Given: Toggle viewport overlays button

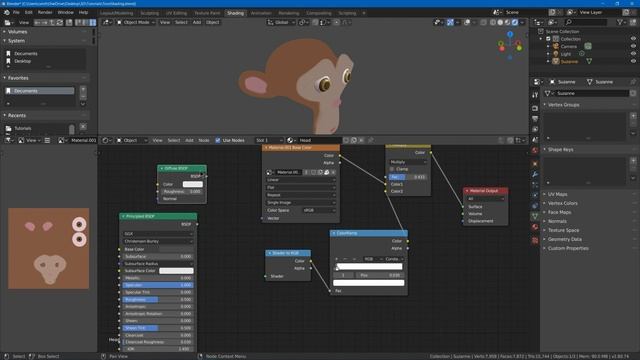Looking at the screenshot, I should [467, 22].
